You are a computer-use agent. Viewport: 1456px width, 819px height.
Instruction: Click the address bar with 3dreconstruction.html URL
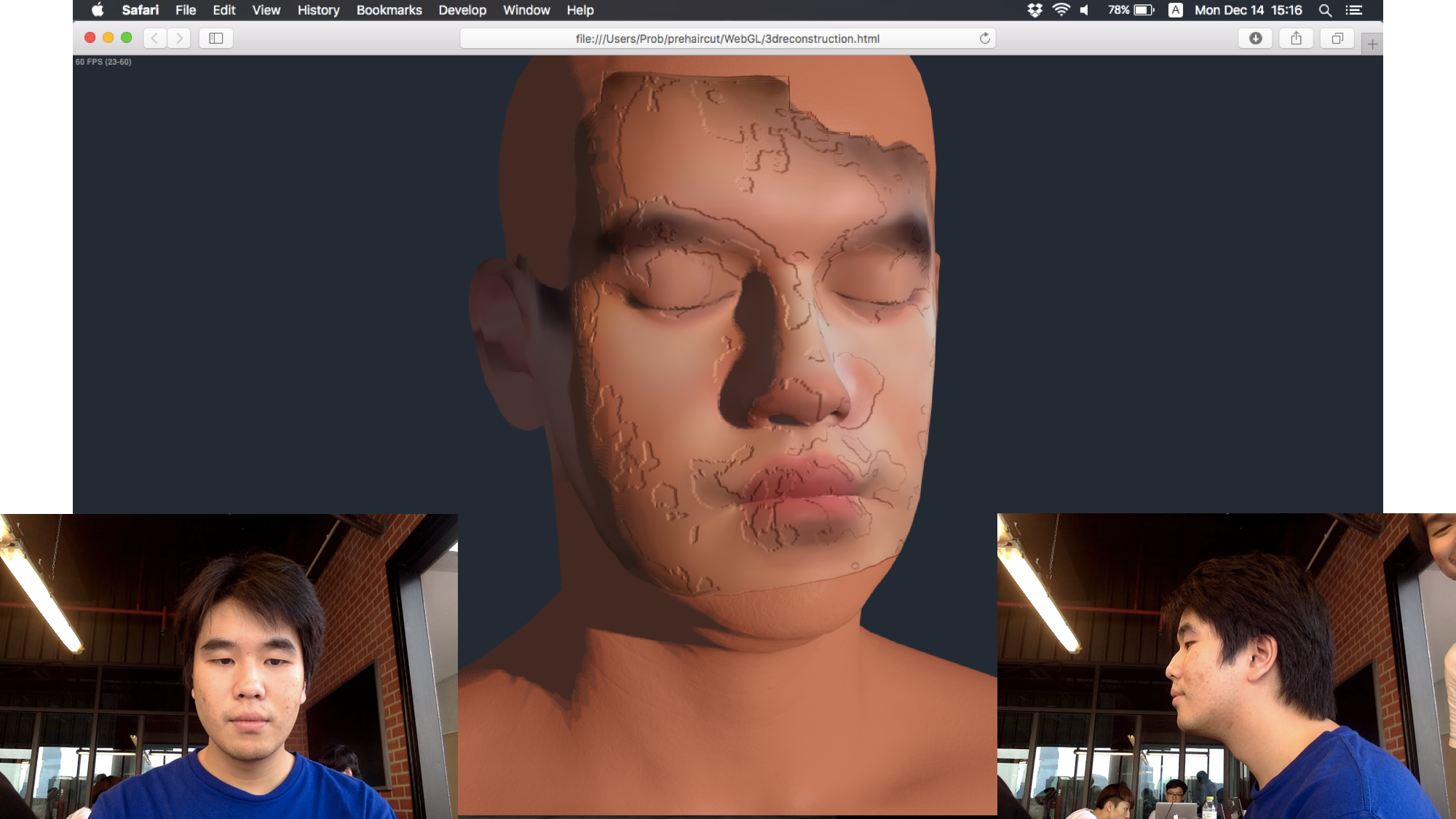click(x=727, y=39)
